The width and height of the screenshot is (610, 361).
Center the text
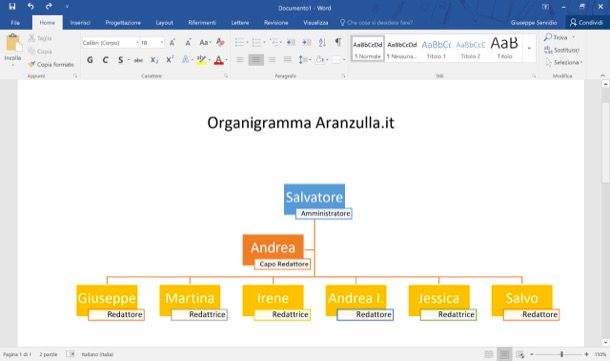tap(256, 60)
